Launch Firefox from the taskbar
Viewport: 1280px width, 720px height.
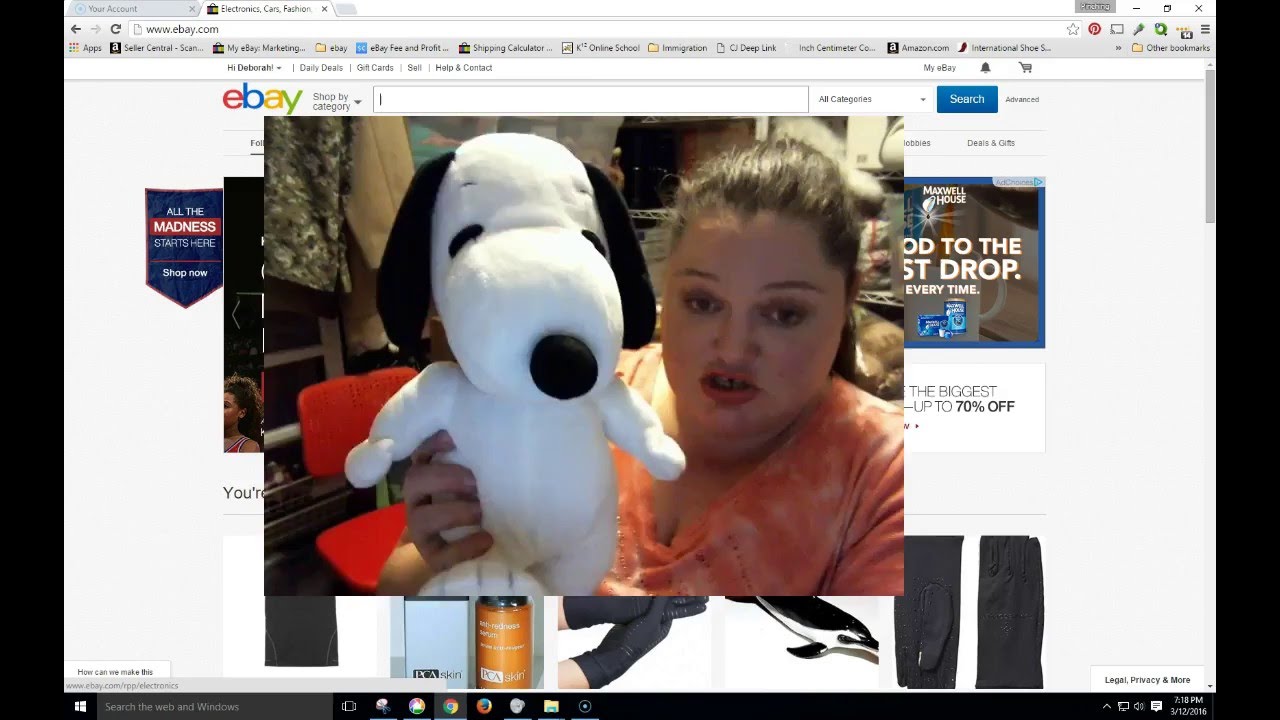484,706
